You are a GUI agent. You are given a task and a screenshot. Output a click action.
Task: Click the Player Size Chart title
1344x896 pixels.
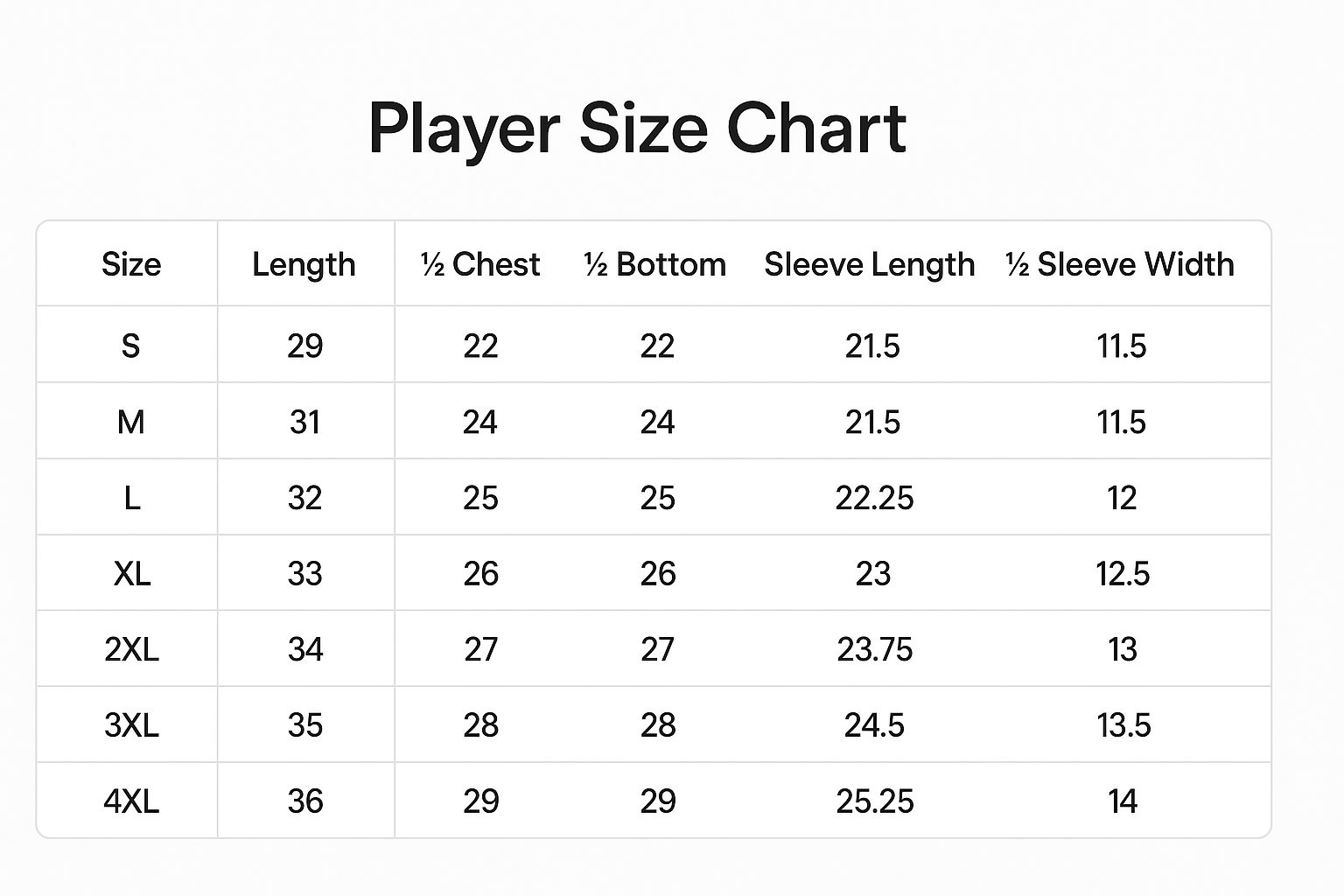637,129
